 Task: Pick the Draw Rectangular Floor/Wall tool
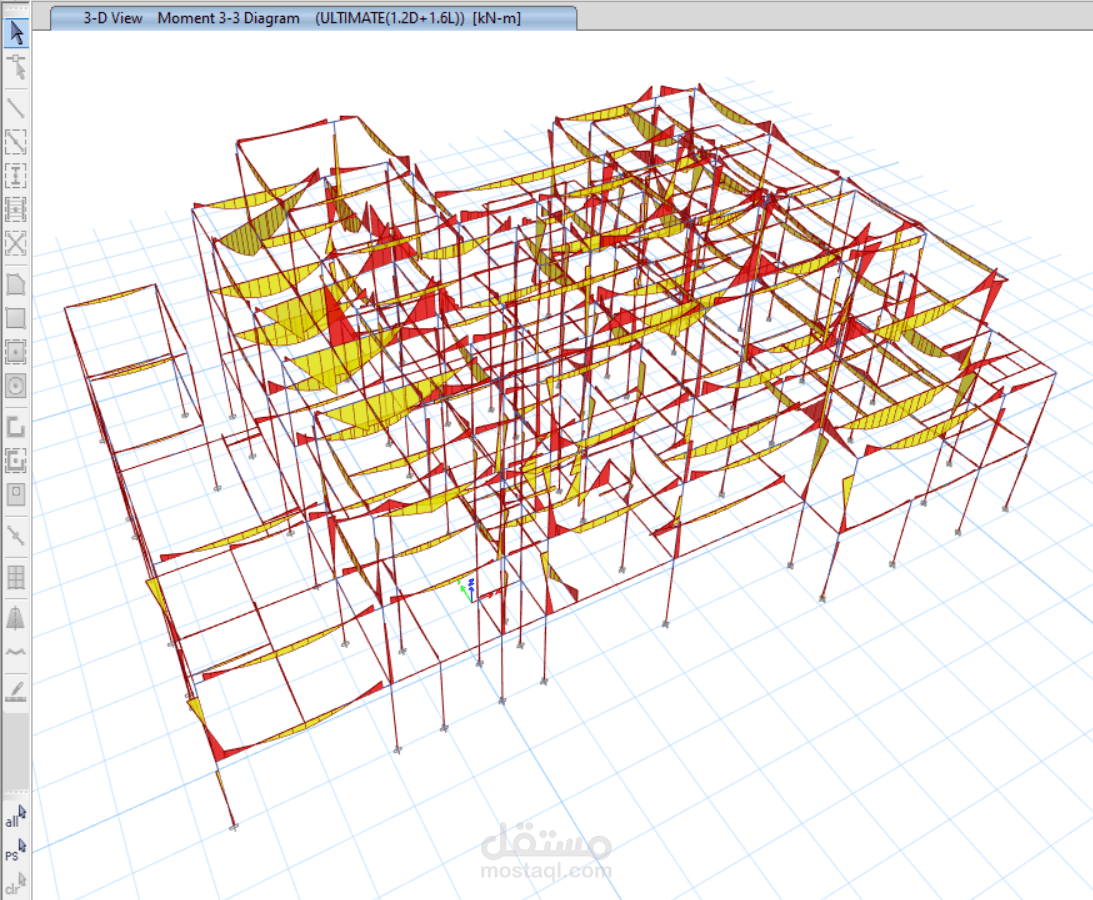pos(16,318)
